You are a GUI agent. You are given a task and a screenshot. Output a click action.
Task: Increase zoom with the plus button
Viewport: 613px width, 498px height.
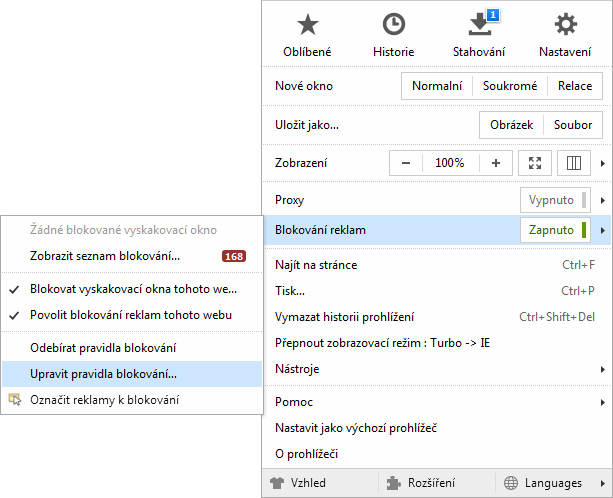click(x=496, y=163)
